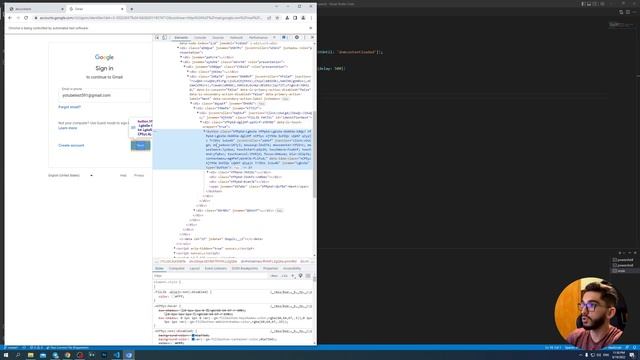Click the Create account link
The image size is (640, 360).
pos(71,145)
